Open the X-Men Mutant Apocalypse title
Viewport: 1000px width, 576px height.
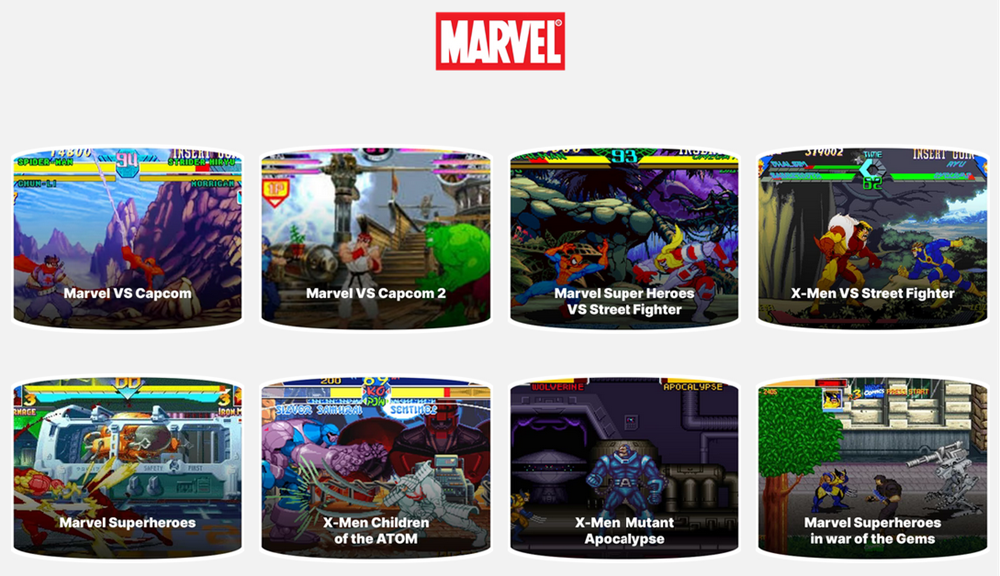(x=624, y=530)
